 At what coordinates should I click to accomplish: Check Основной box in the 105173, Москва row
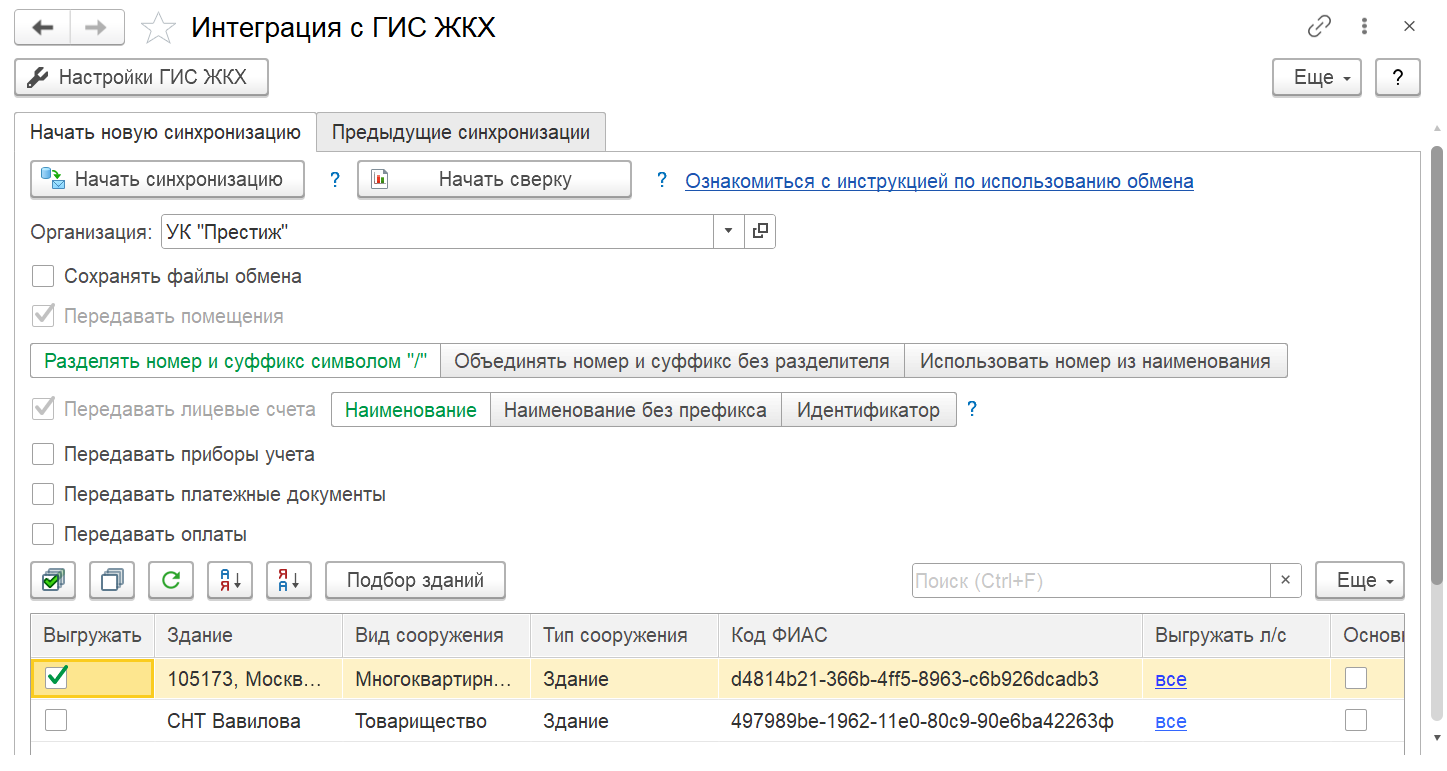(x=1356, y=679)
